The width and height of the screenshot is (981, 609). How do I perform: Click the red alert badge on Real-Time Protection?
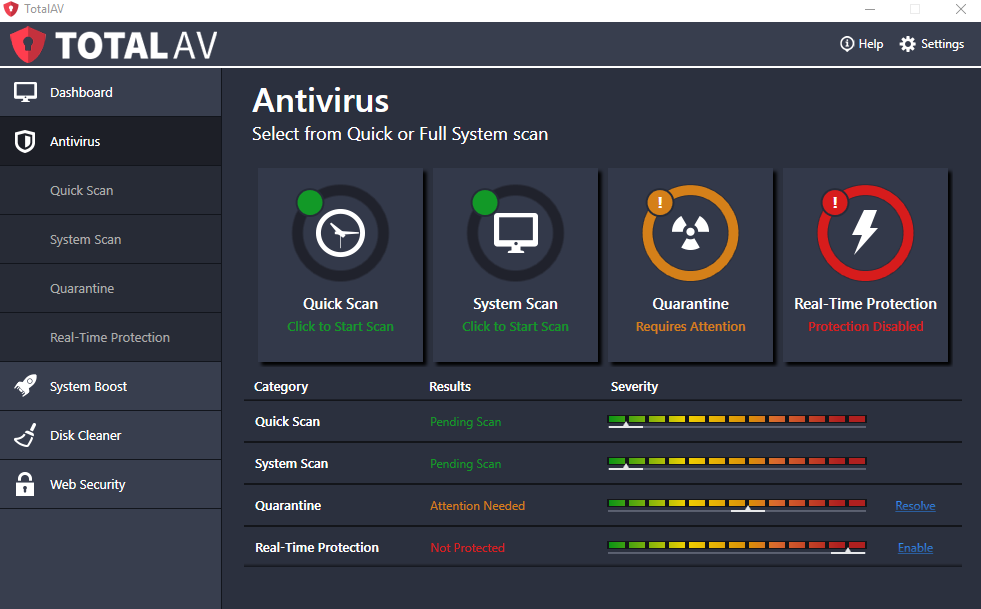[835, 202]
